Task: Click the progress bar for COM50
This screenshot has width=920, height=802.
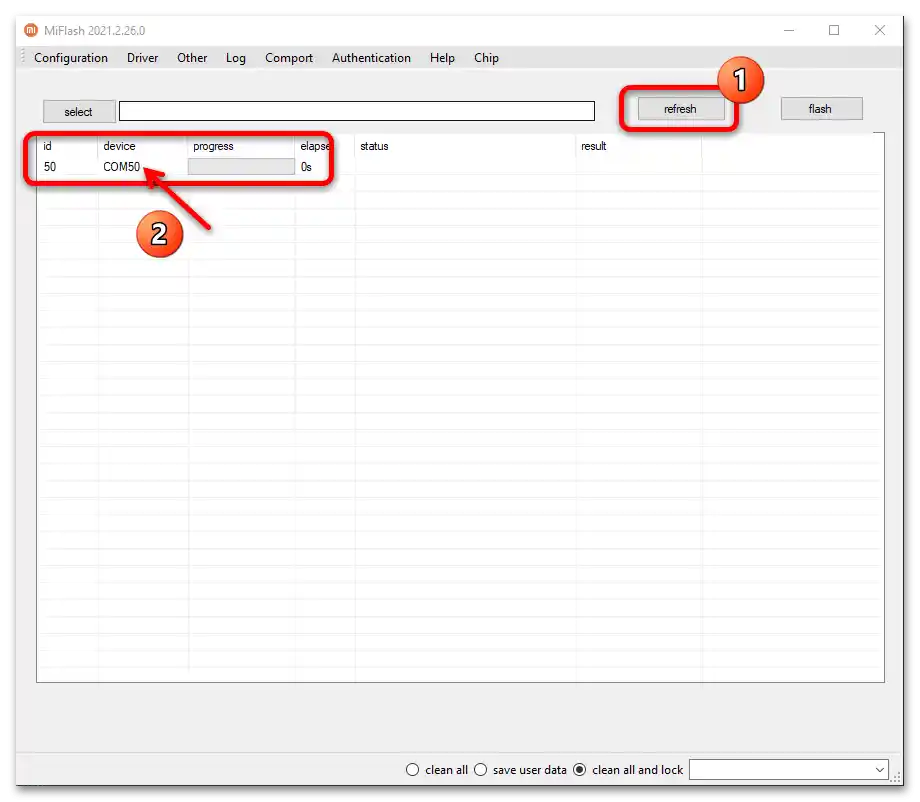Action: (241, 167)
